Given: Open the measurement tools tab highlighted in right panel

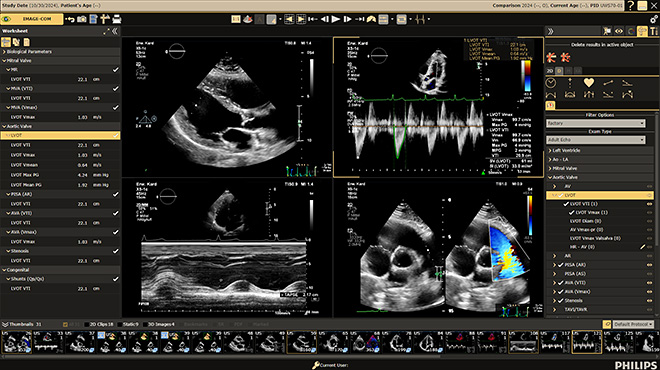Looking at the screenshot, I should [642, 31].
